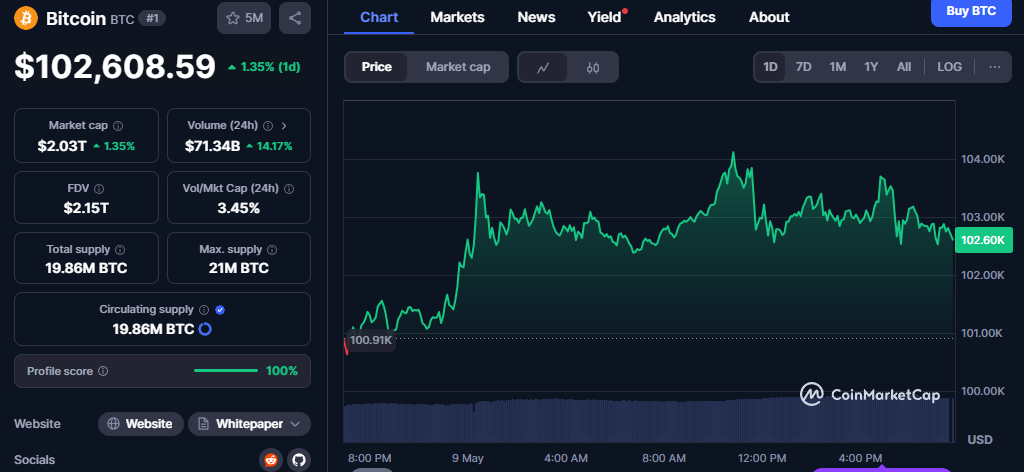Click the 104.00K axis label
The image size is (1024, 472).
[x=982, y=159]
